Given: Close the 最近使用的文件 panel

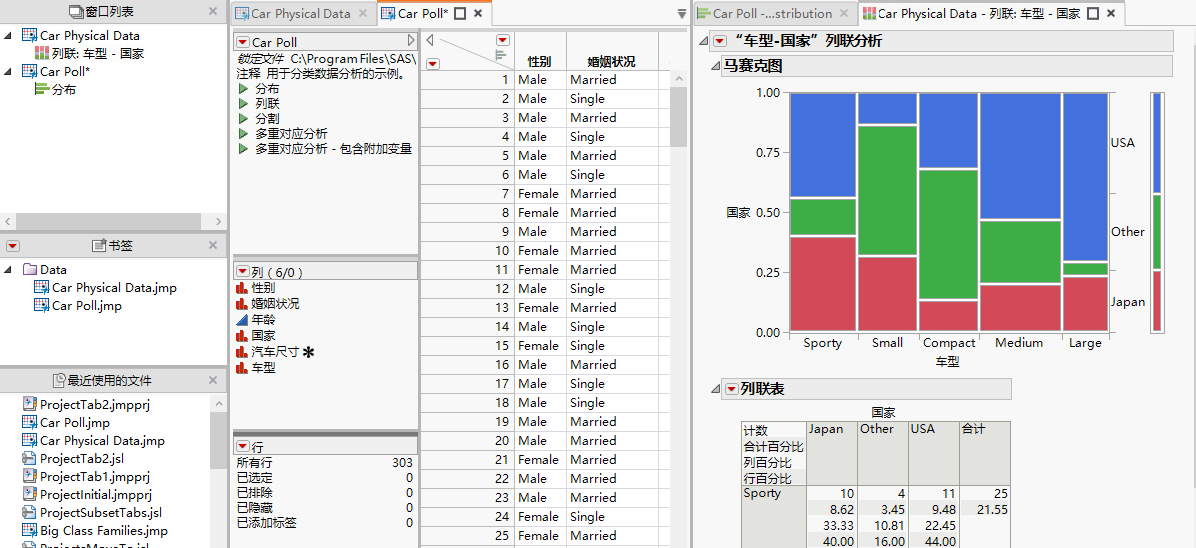Looking at the screenshot, I should (x=213, y=379).
